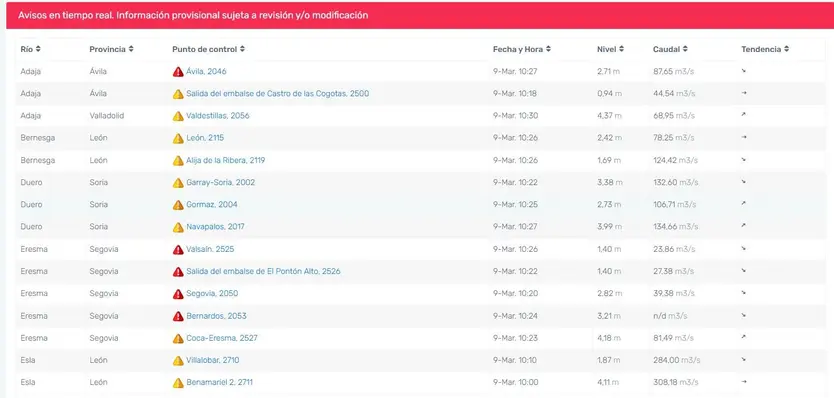Open the Valdestillas, 2056 link
The width and height of the screenshot is (834, 398).
click(x=218, y=116)
